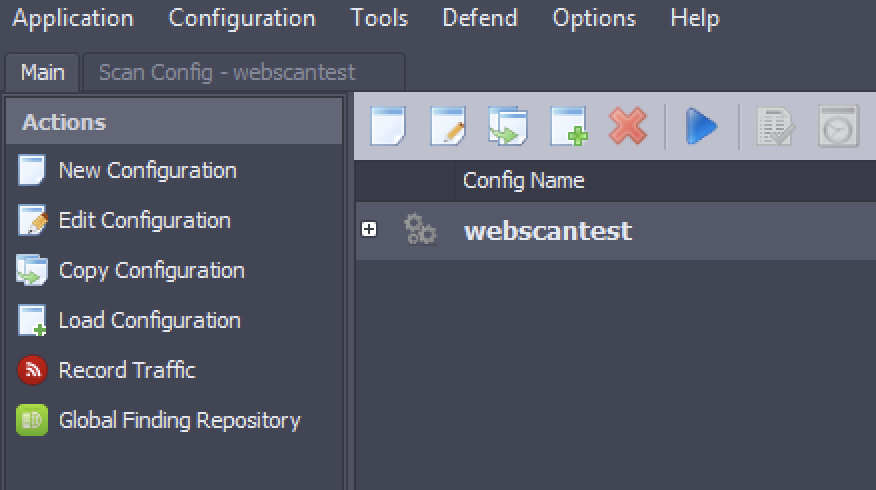Viewport: 876px width, 490px height.
Task: Click Record Traffic in Actions panel
Action: 126,370
